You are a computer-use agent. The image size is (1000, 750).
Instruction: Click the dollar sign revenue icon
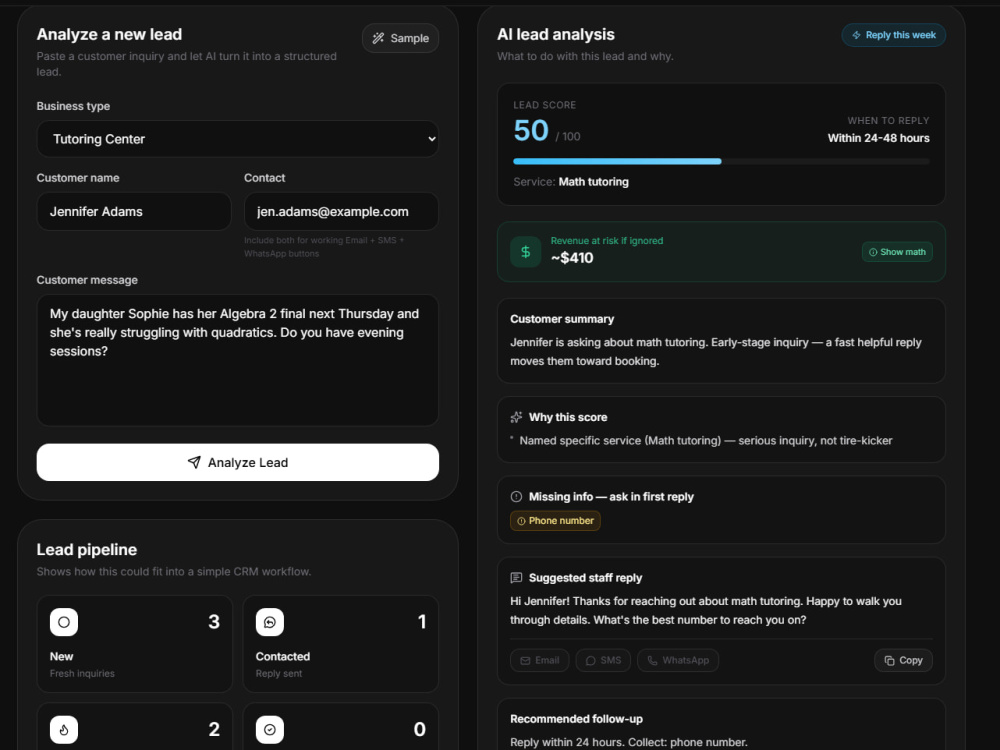click(x=526, y=252)
